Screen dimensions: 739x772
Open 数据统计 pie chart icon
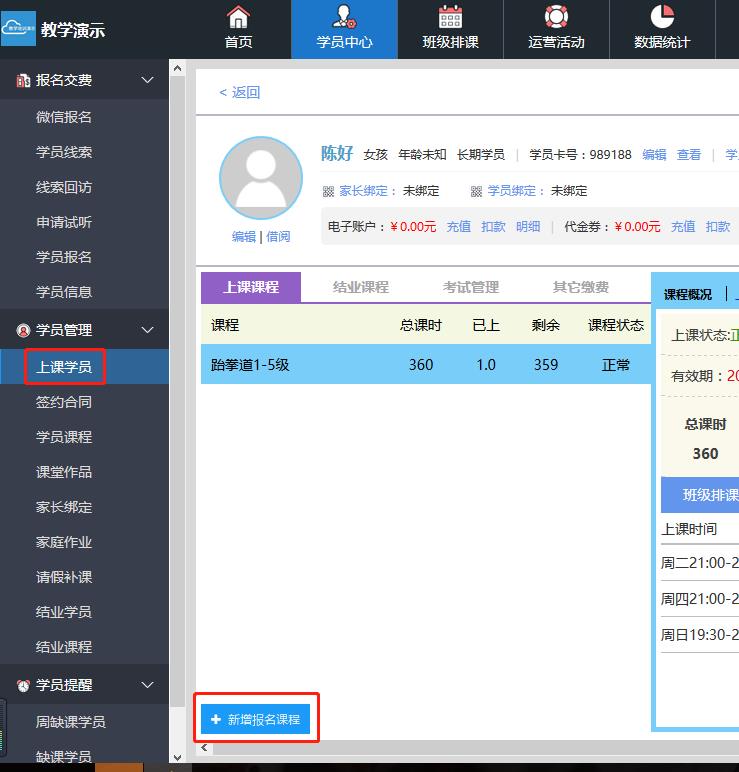click(662, 18)
